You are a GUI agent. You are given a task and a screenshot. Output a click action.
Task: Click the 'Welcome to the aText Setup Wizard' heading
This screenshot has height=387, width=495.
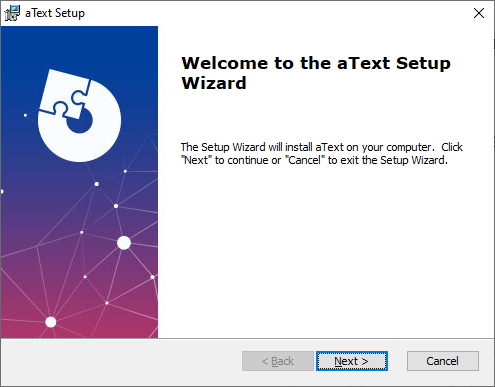(x=316, y=73)
